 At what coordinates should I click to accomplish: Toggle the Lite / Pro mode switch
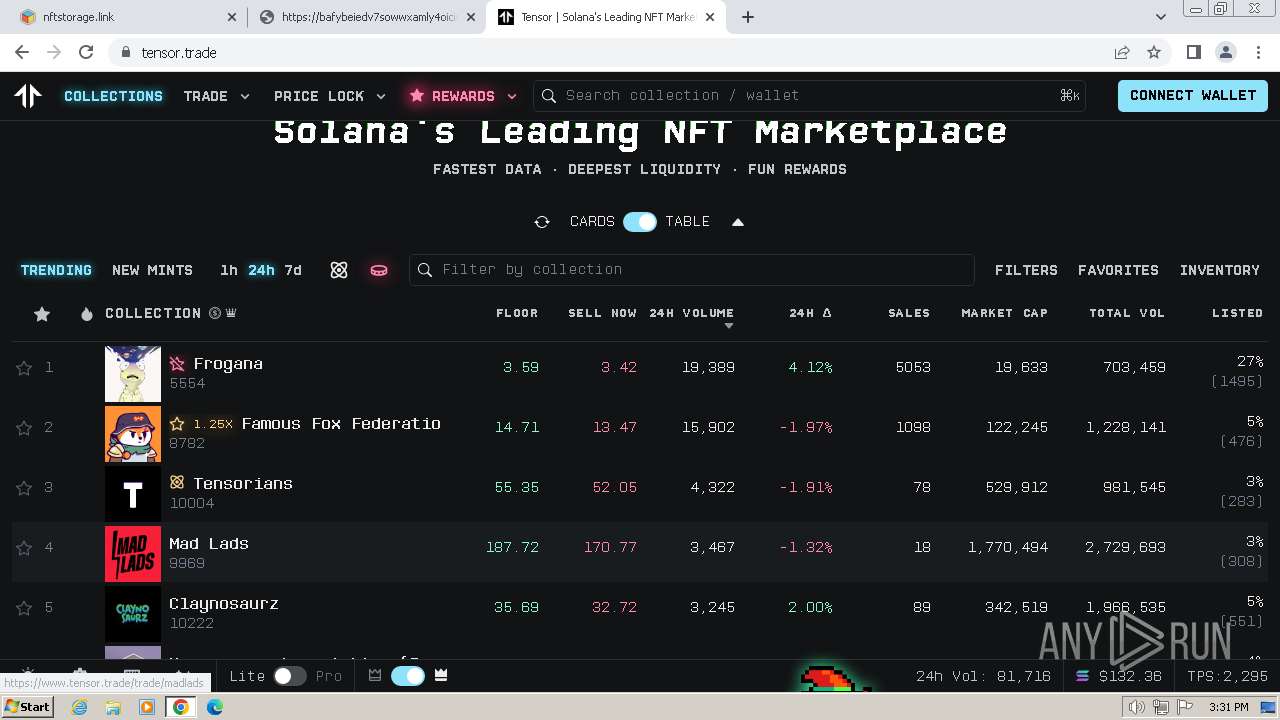coord(290,676)
